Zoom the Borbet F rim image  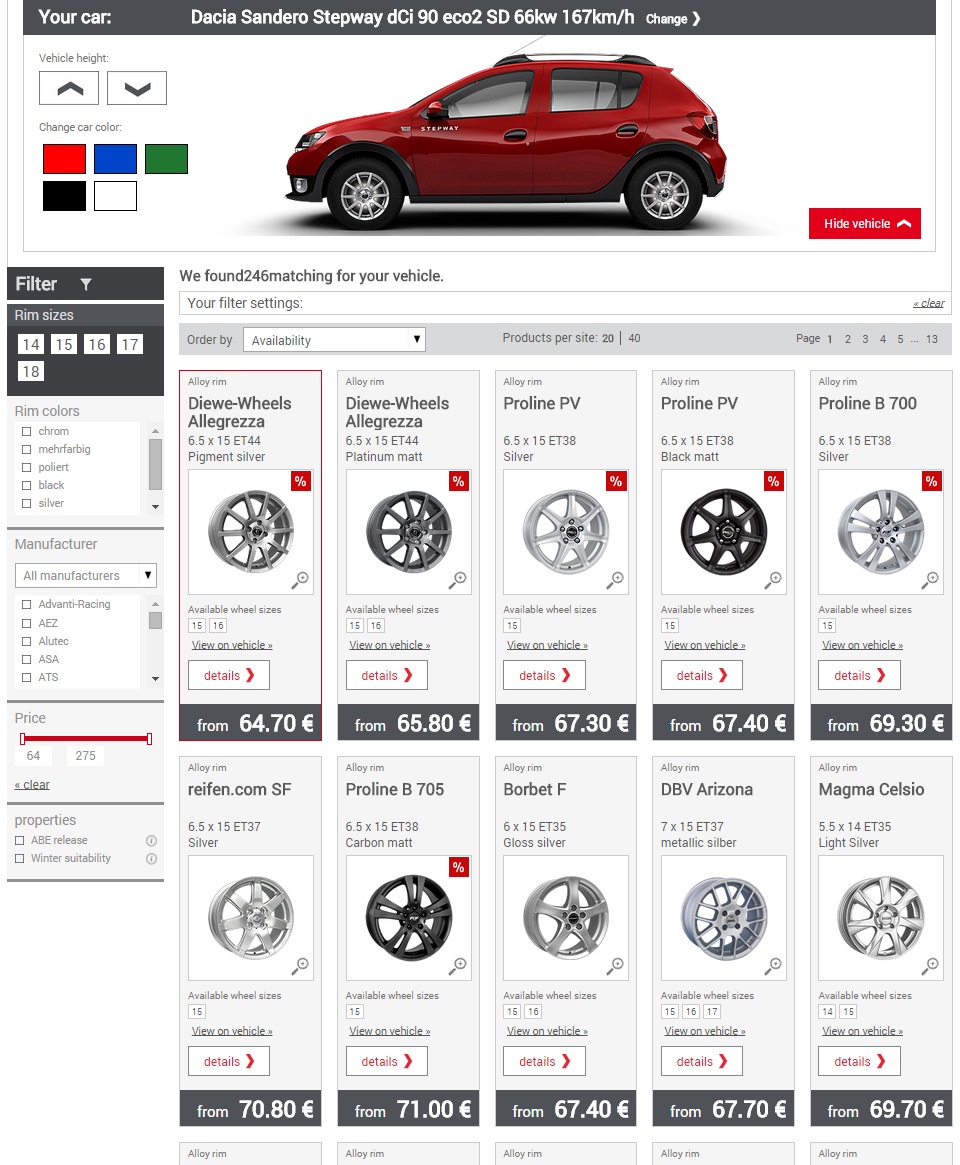(x=615, y=966)
